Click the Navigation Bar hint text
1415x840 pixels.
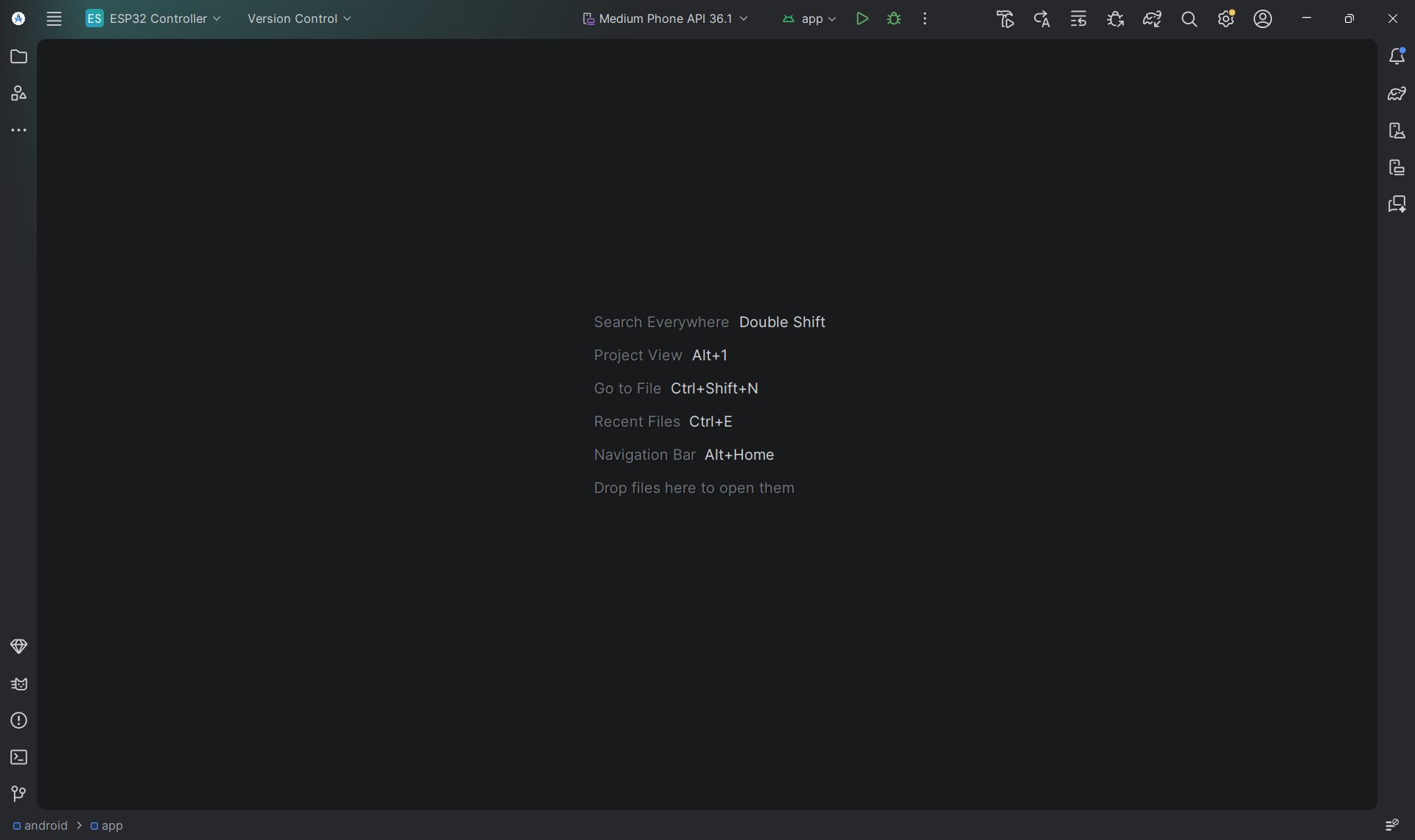(644, 455)
